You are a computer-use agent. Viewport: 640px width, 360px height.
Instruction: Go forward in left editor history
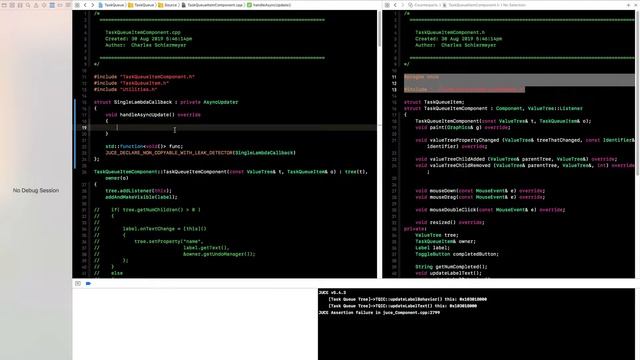(92, 5)
